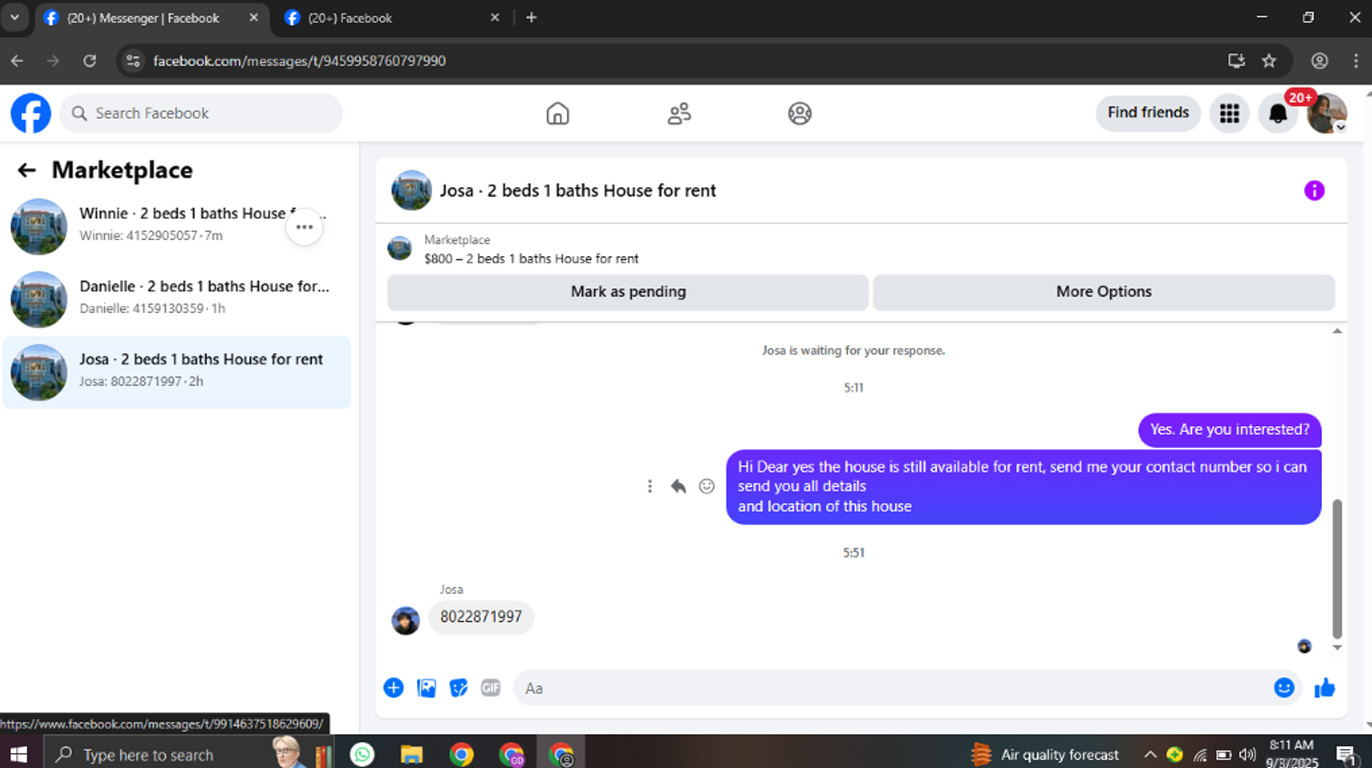Open options dots on Winnie conversation
1372x768 pixels.
pyautogui.click(x=305, y=227)
